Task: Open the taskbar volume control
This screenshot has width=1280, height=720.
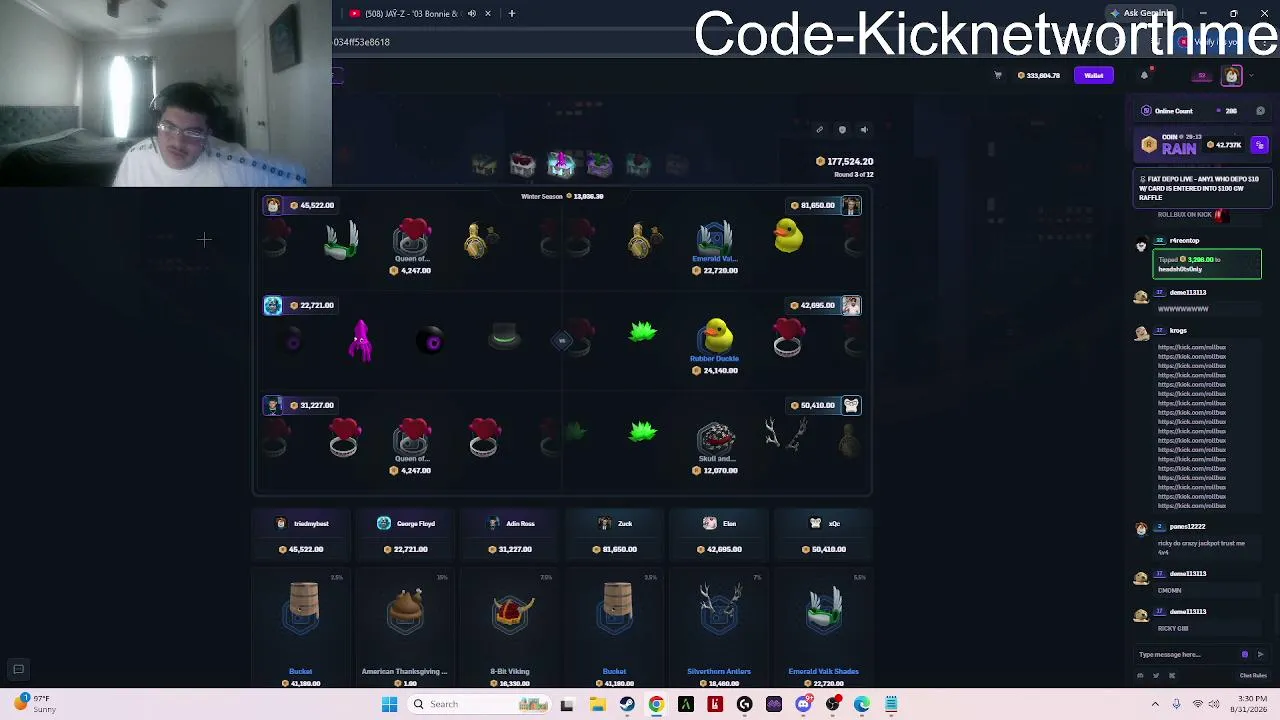Action: (x=1216, y=704)
